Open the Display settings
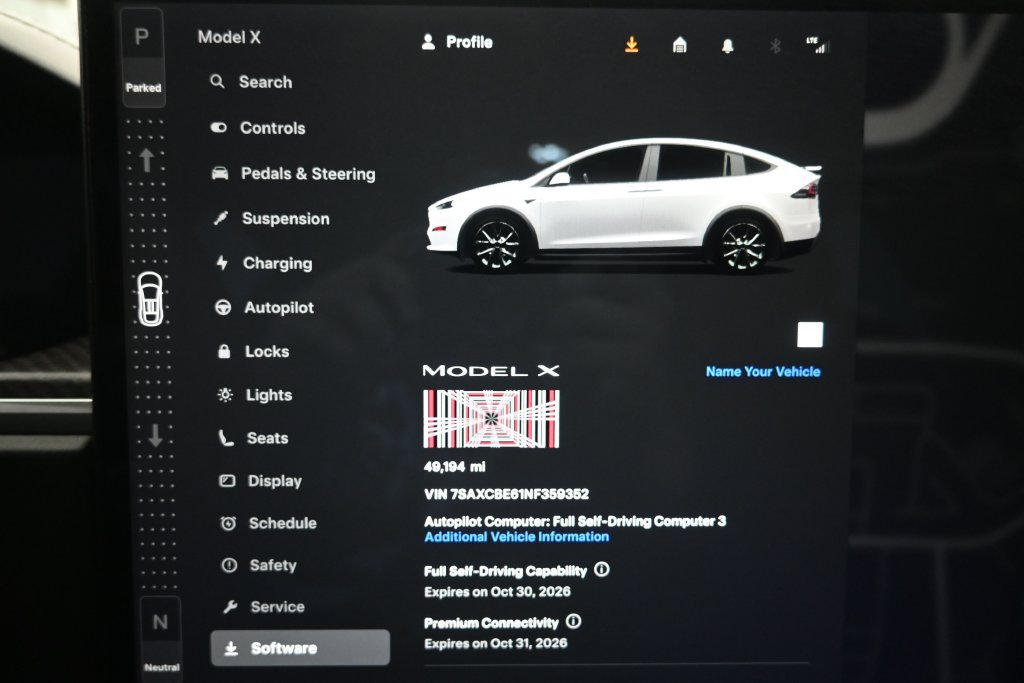The height and width of the screenshot is (683, 1024). pos(261,481)
